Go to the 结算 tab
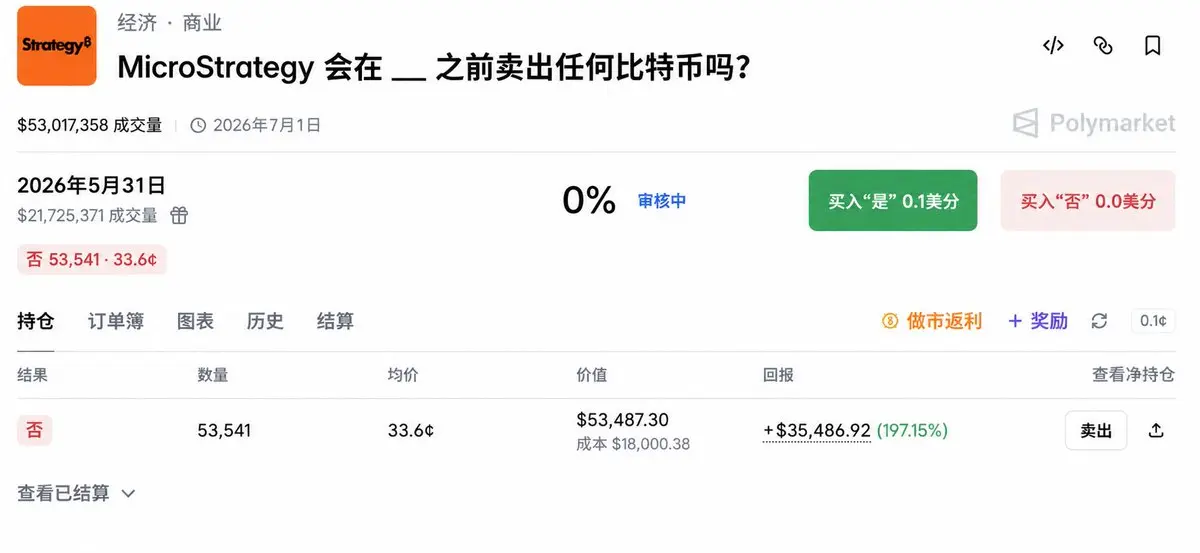1200x553 pixels. [335, 321]
